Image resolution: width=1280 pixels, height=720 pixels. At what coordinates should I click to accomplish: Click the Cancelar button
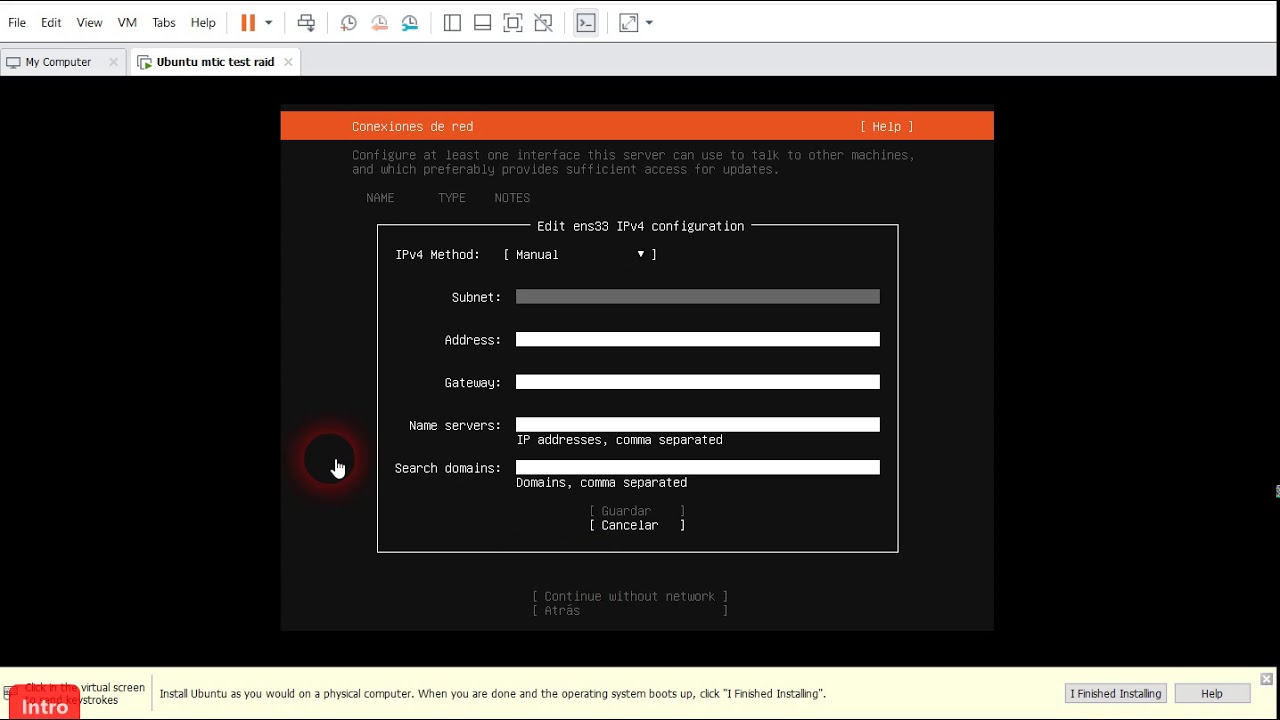(637, 525)
